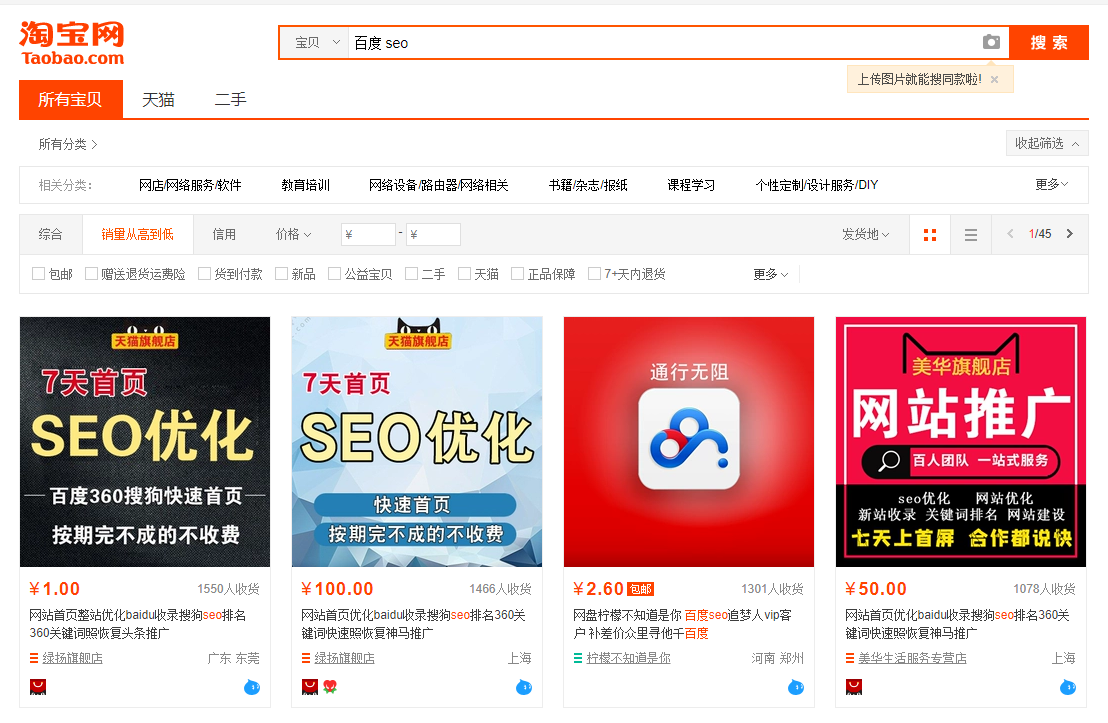Open red 通行无阻 product thumbnail

point(689,442)
